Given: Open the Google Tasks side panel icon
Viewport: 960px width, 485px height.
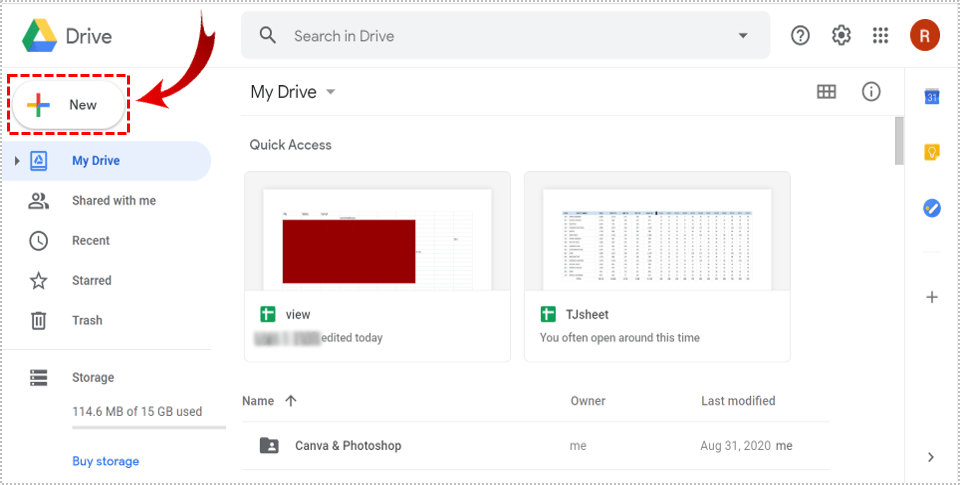Looking at the screenshot, I should coord(931,208).
